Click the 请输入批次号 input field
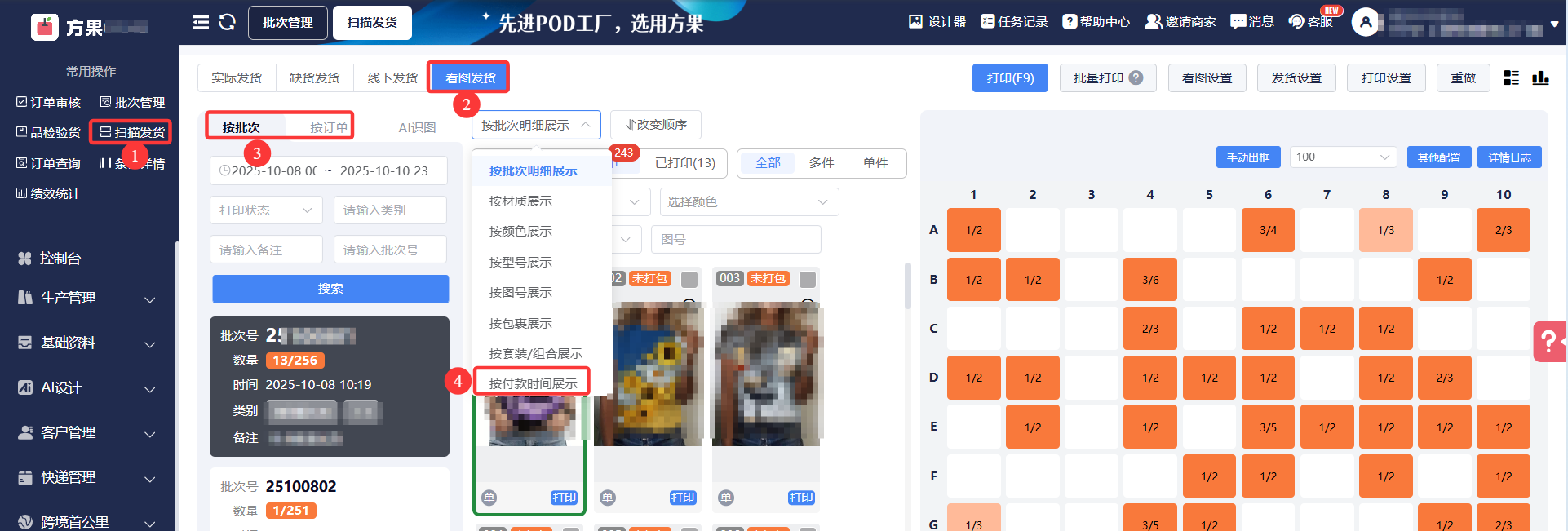 [390, 250]
